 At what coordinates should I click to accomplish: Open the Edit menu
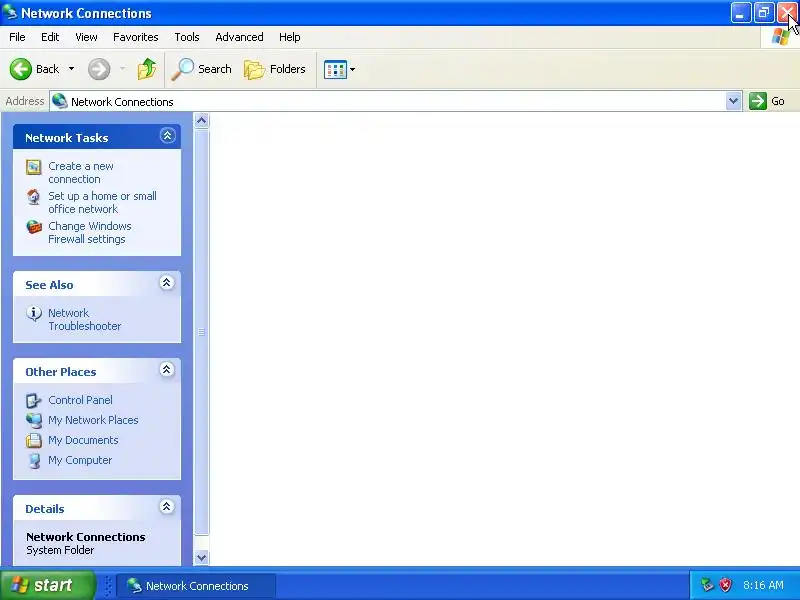[x=50, y=37]
